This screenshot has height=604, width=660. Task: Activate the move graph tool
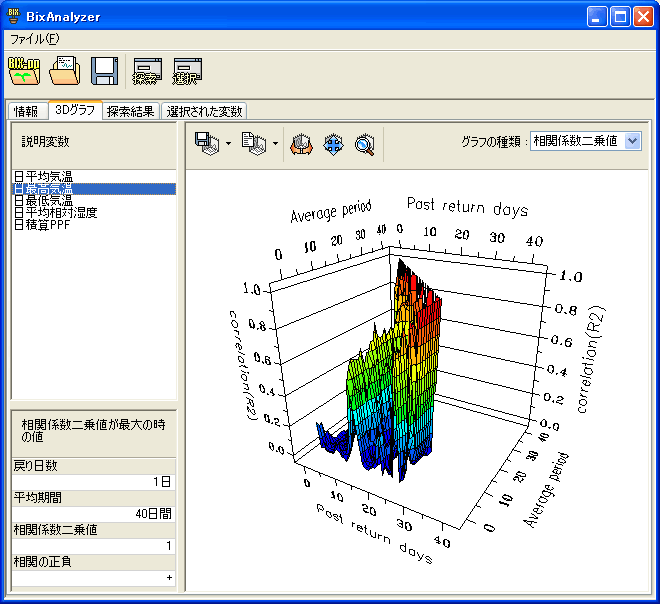coord(334,144)
